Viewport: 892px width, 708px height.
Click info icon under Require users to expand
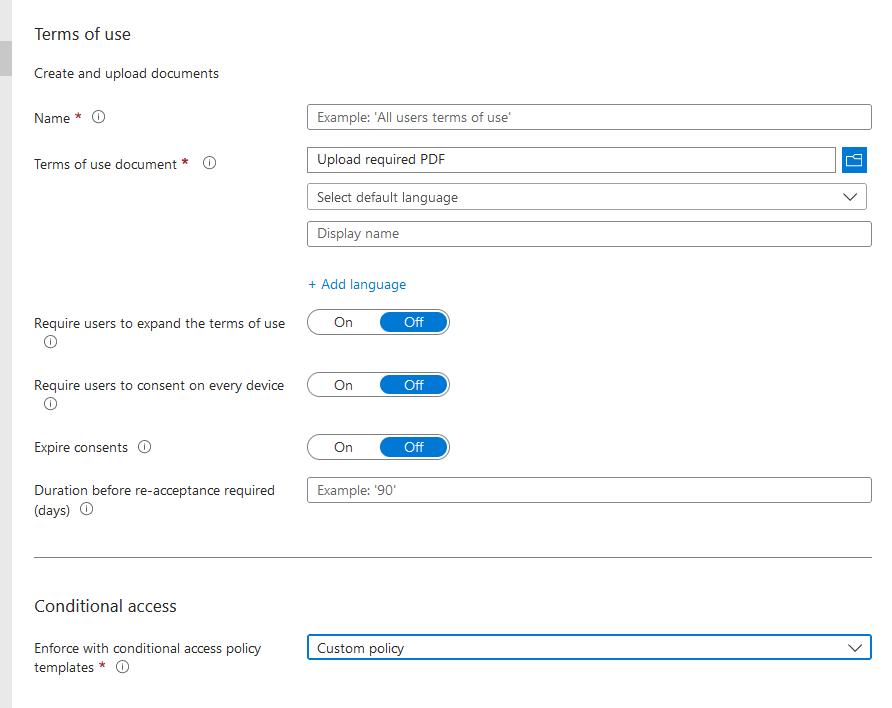50,342
